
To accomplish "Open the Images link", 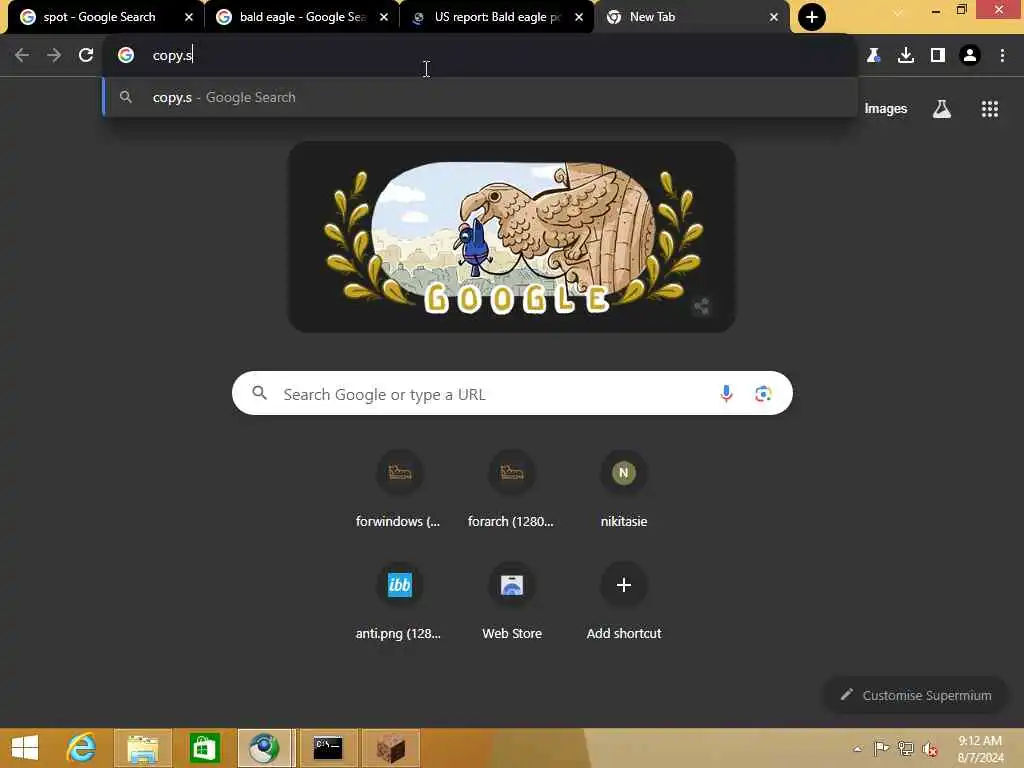I will [x=886, y=108].
